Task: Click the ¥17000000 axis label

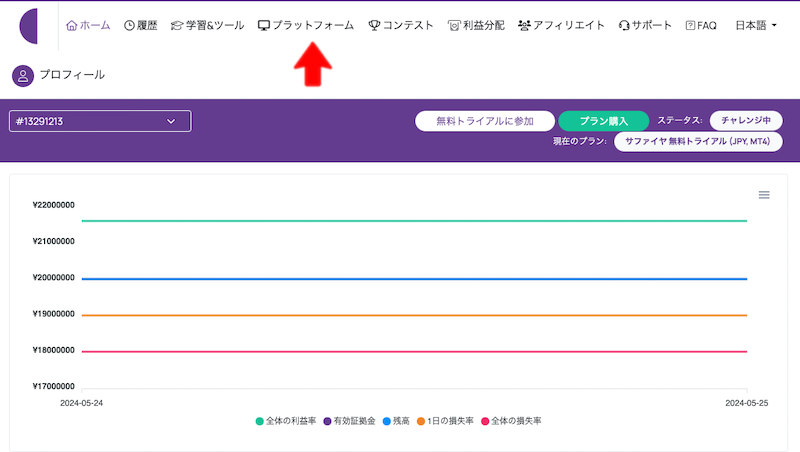Action: pyautogui.click(x=54, y=386)
